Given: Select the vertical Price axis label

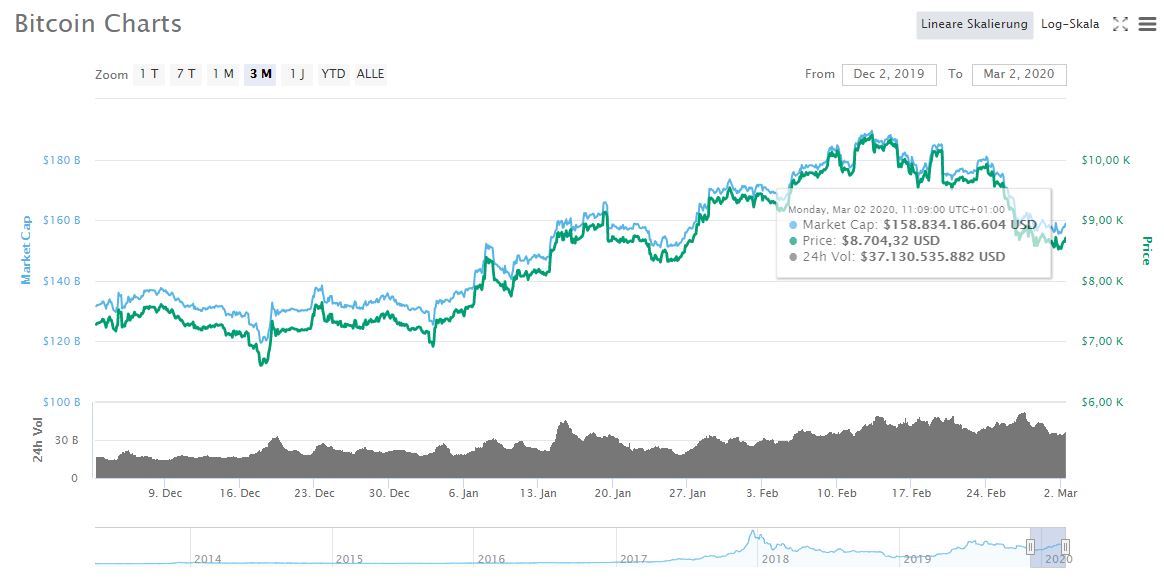Looking at the screenshot, I should click(x=1144, y=250).
